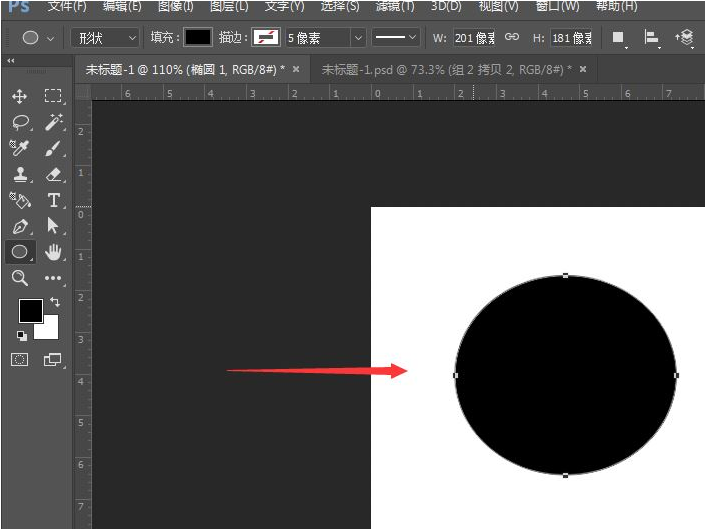Open the stroke line style dropdown
705x529 pixels.
(395, 38)
